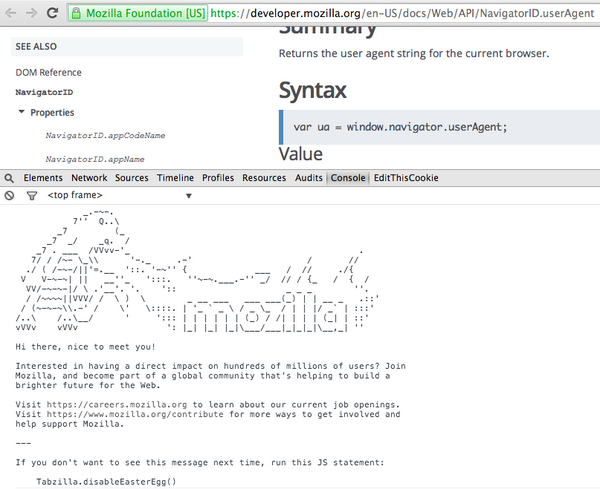Screen dimensions: 600x489
Task: Collapse the Properties tree section
Action: [x=21, y=112]
